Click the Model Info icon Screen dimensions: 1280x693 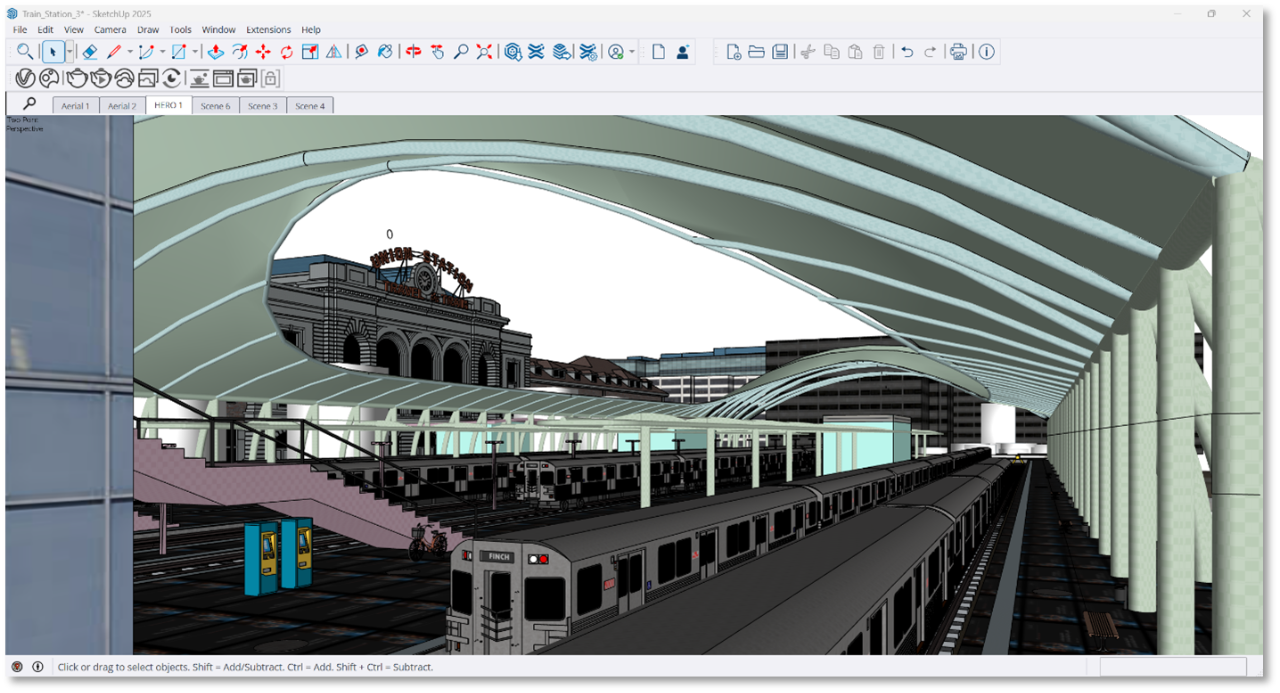(x=987, y=52)
